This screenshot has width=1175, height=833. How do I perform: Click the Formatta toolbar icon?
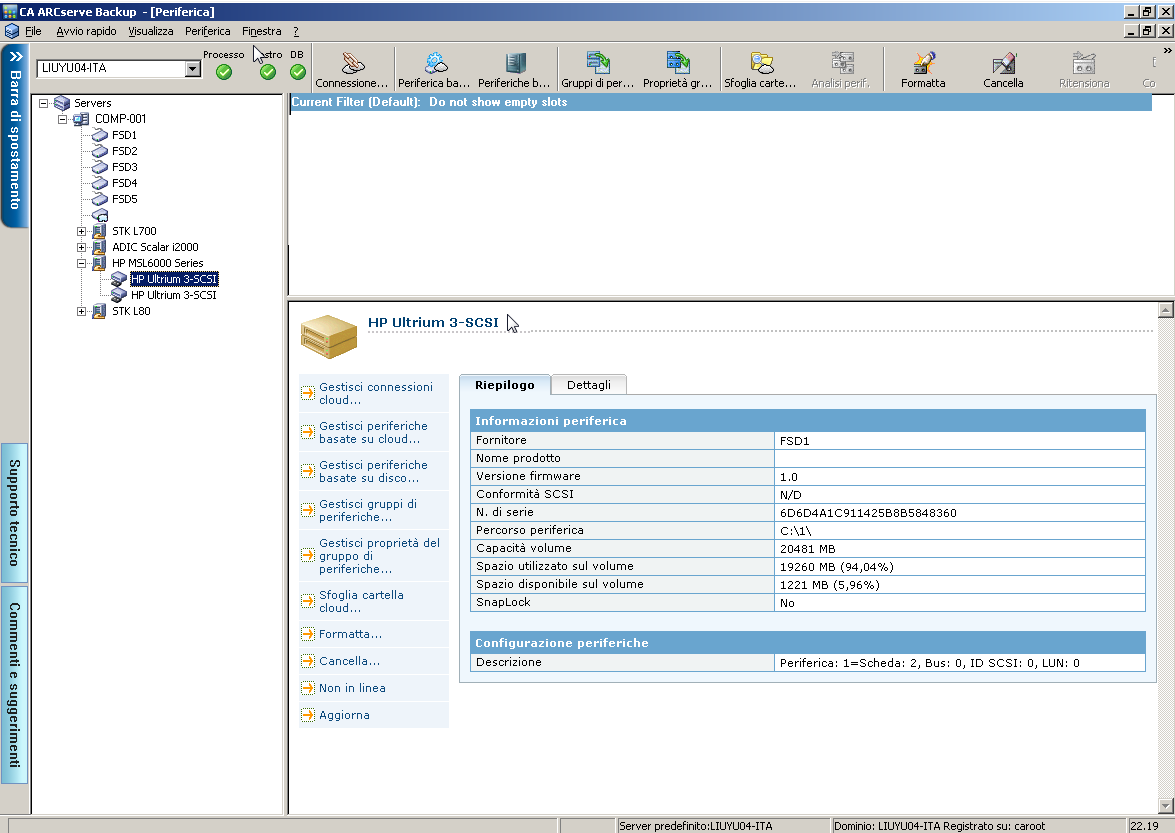click(922, 65)
